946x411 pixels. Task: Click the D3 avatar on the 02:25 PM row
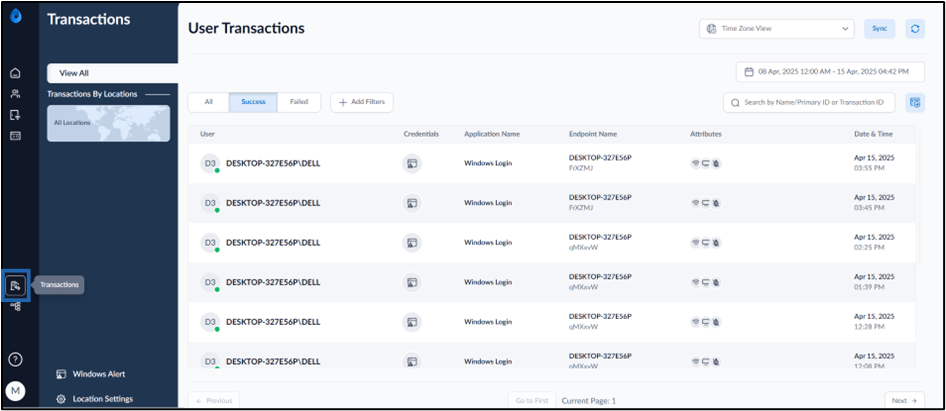click(209, 243)
